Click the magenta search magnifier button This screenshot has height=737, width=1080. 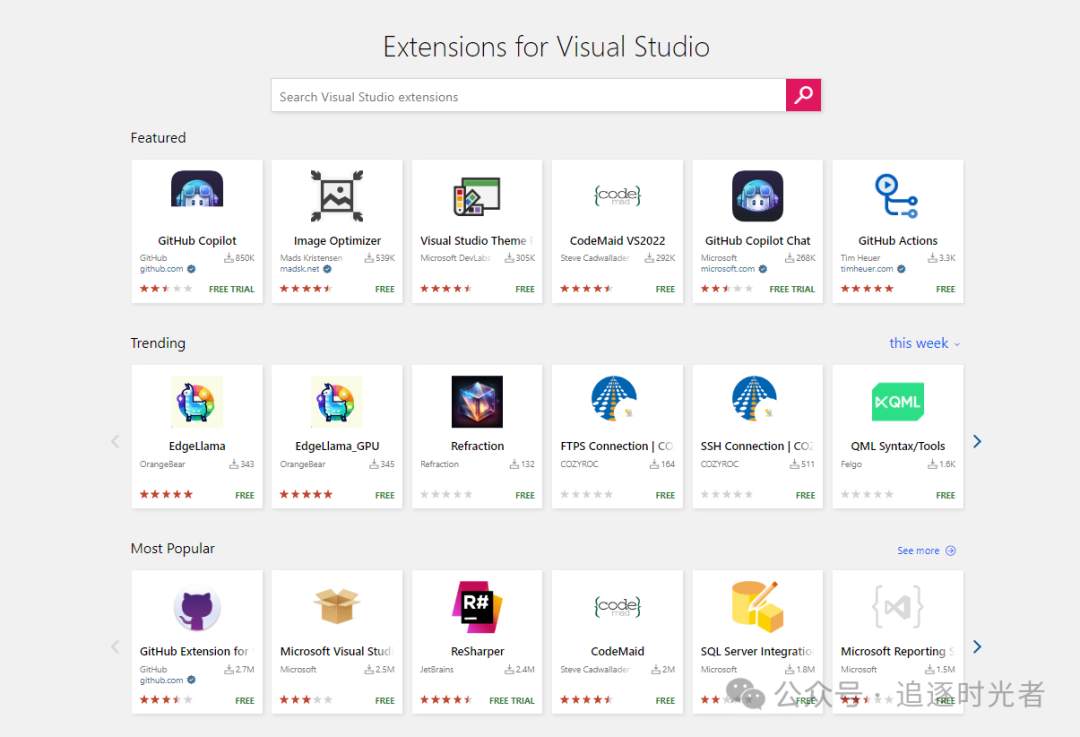803,95
